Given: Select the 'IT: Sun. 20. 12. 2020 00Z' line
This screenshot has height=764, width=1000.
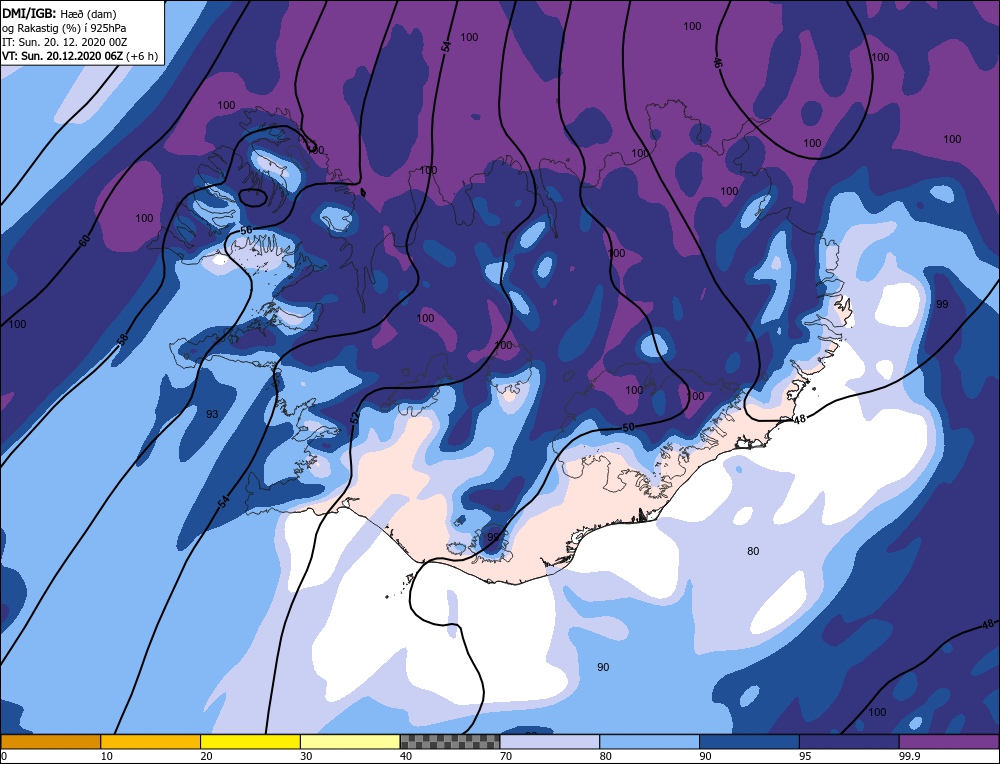Looking at the screenshot, I should coord(65,42).
